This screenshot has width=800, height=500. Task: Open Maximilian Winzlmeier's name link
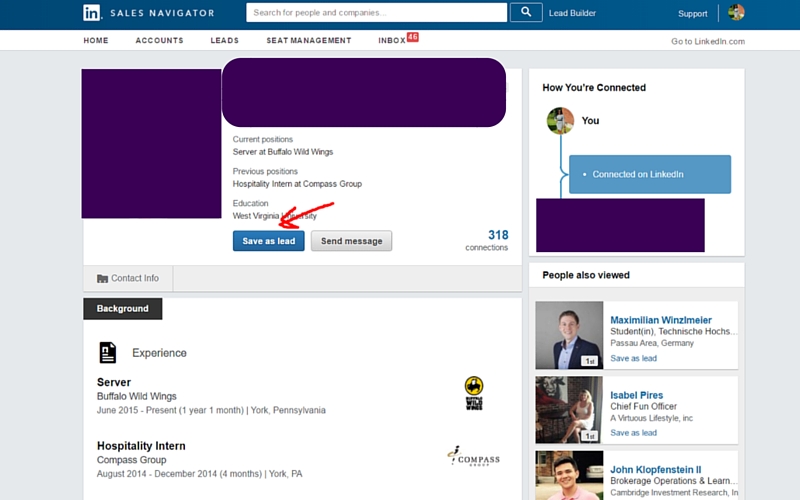[661, 320]
